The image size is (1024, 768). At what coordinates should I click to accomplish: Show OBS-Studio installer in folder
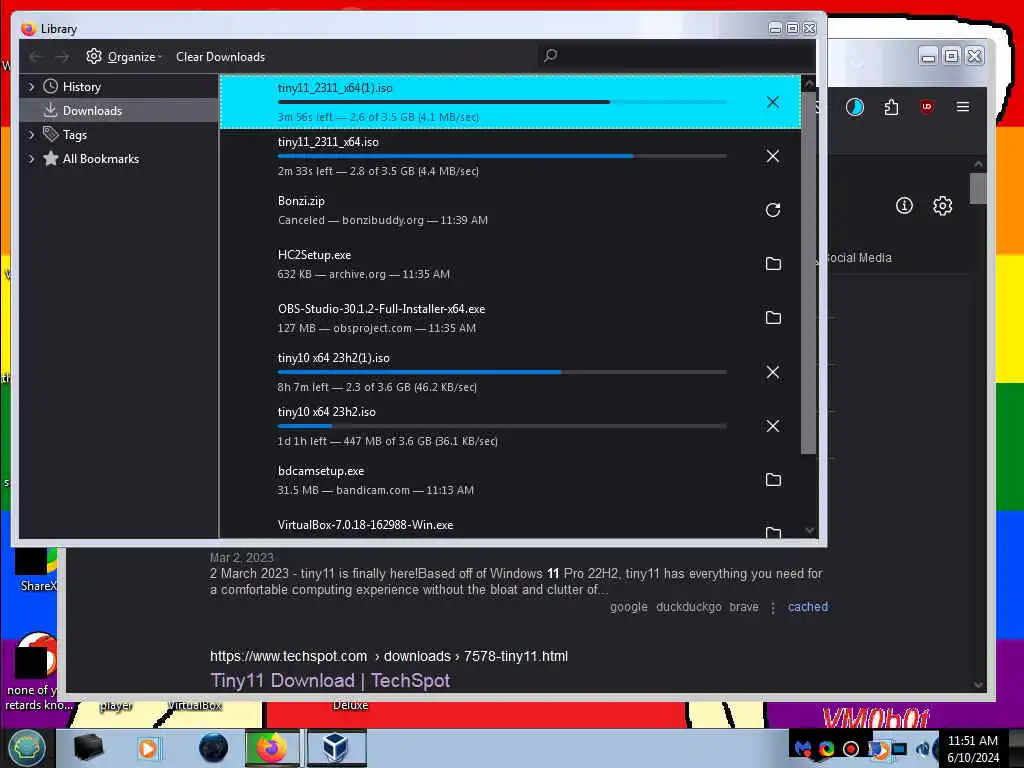(x=773, y=317)
